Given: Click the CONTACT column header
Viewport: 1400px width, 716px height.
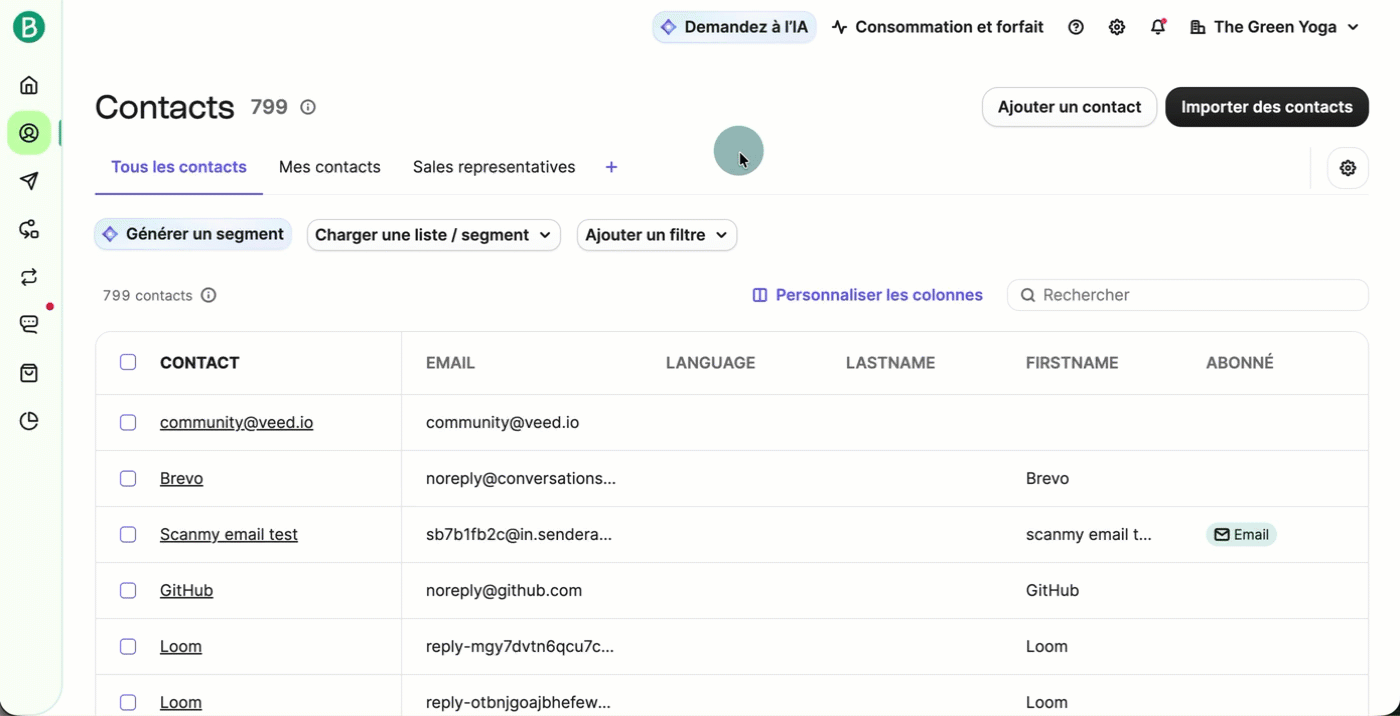Looking at the screenshot, I should [199, 363].
